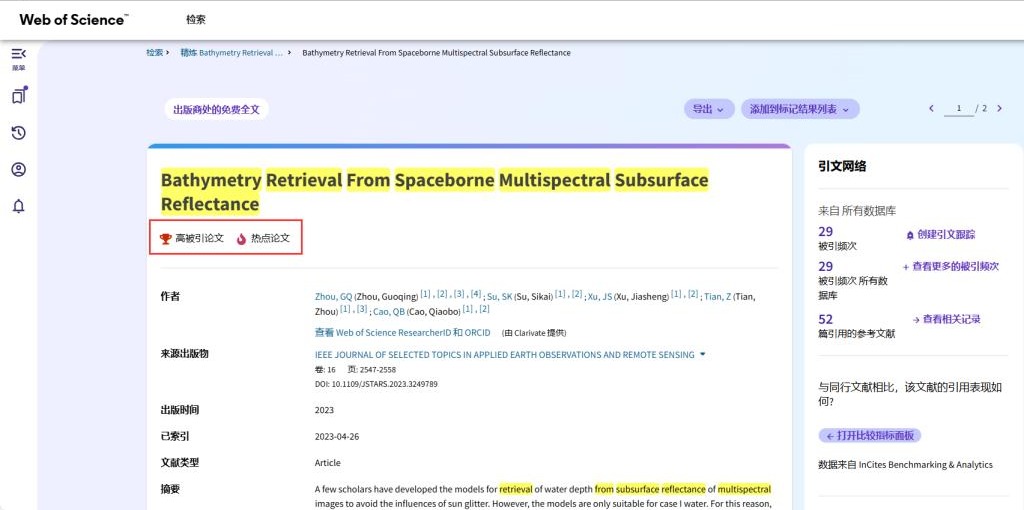Go to next record arrow
The image size is (1024, 510).
[998, 108]
